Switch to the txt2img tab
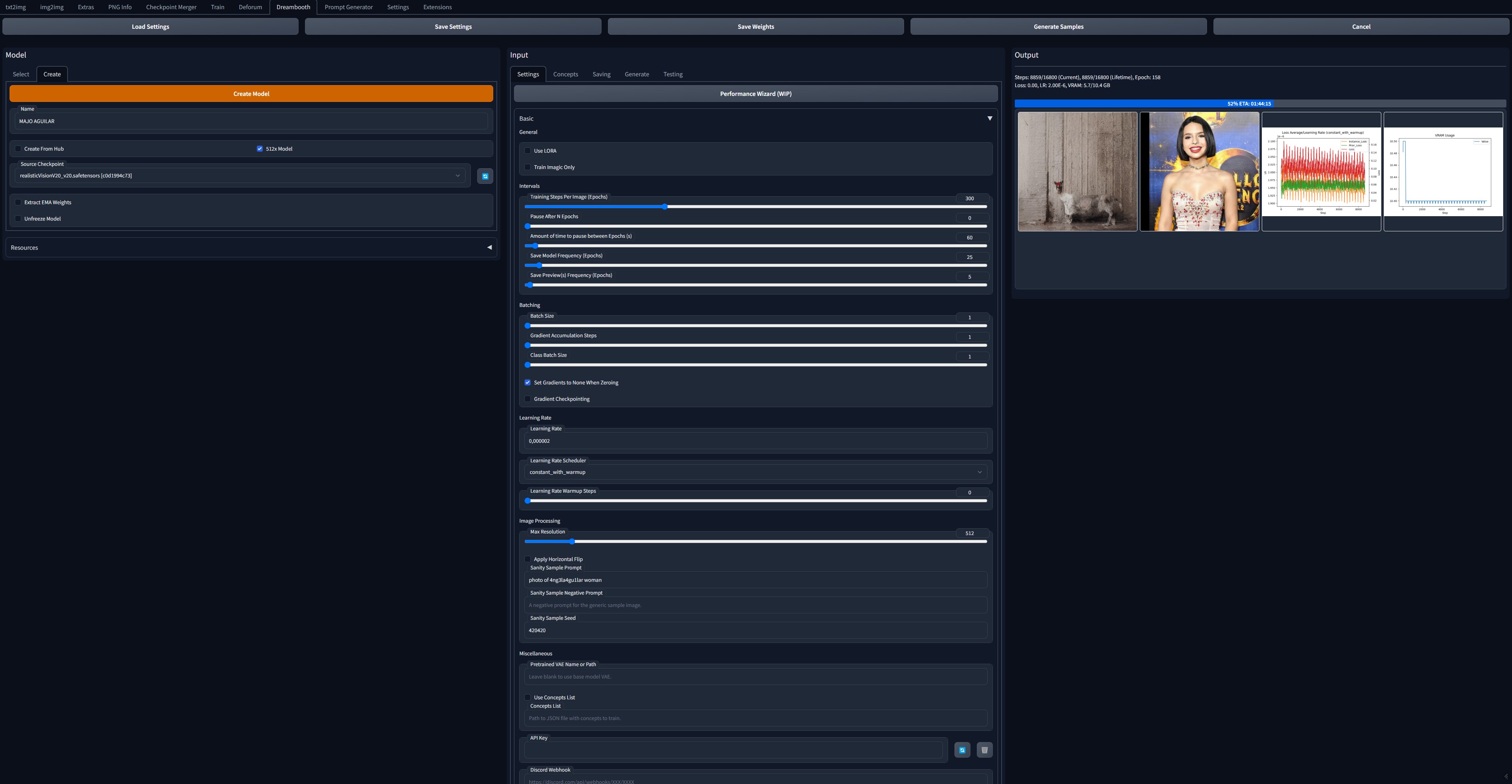The image size is (1512, 784). (15, 6)
